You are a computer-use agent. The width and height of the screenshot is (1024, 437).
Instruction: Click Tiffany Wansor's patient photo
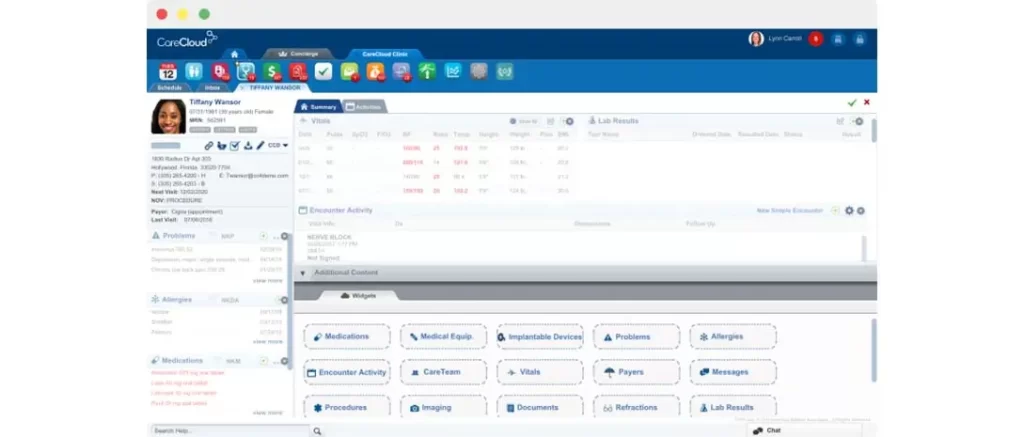(168, 116)
